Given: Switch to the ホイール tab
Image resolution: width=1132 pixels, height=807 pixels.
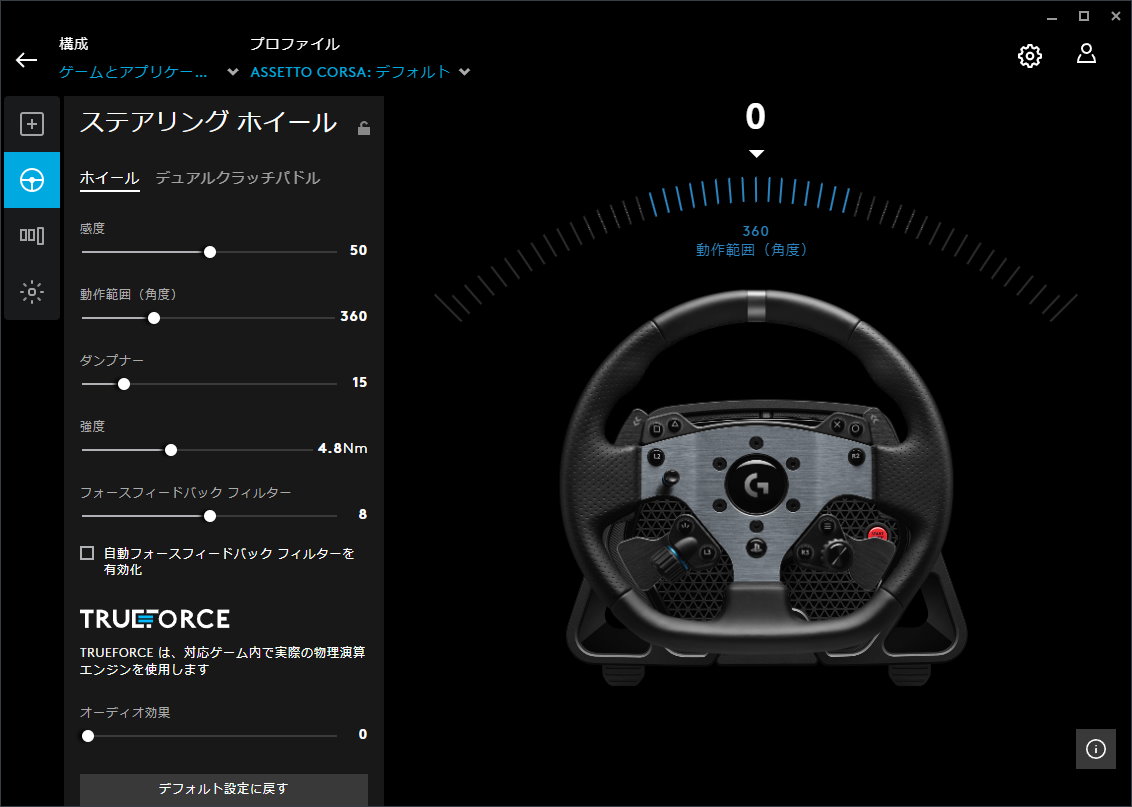Looking at the screenshot, I should [x=109, y=178].
